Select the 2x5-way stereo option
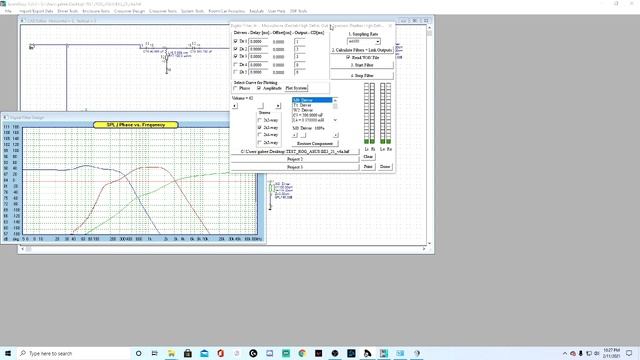 click(x=260, y=142)
